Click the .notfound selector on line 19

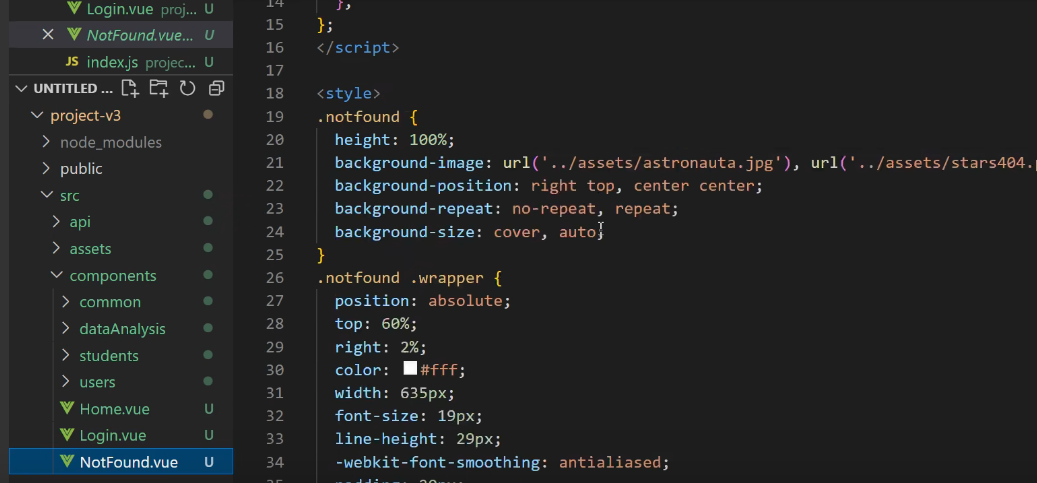(x=358, y=117)
